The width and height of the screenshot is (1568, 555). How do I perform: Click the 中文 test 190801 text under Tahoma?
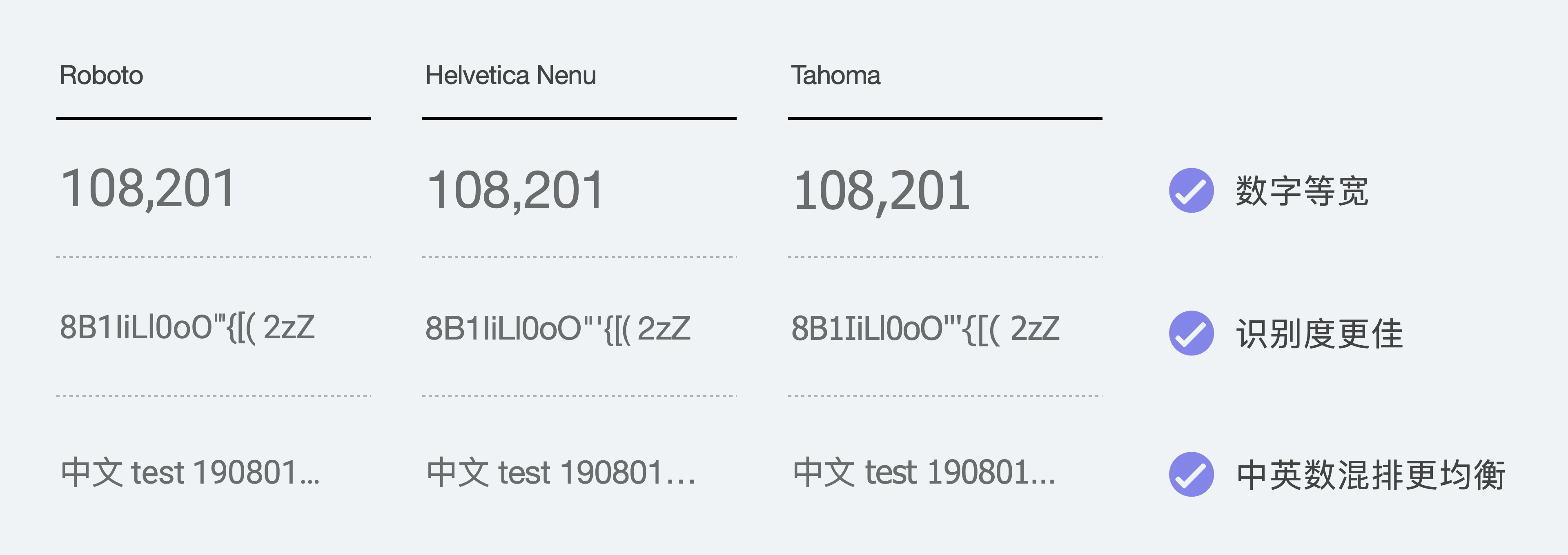click(x=924, y=473)
